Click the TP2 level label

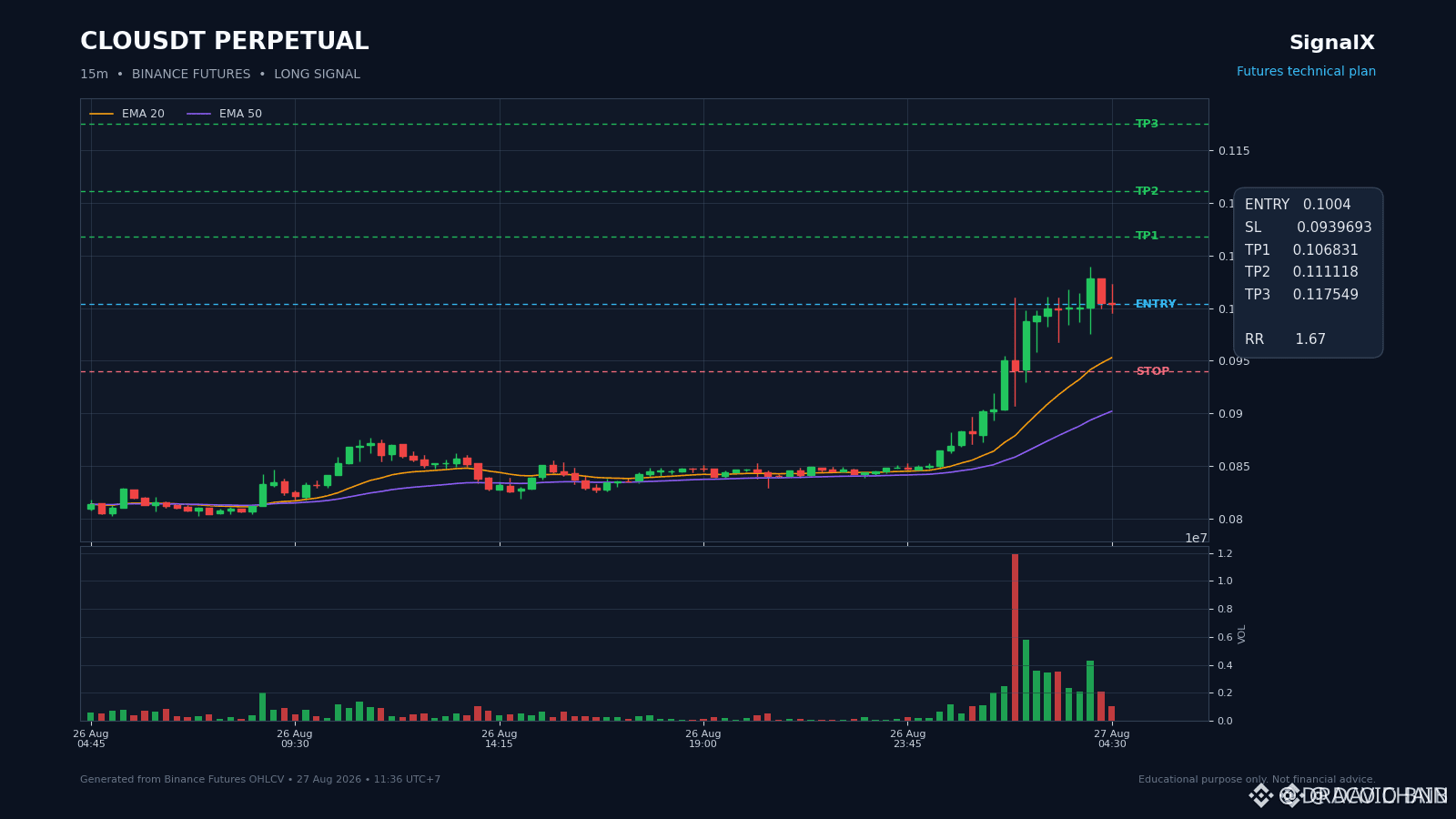coord(1147,191)
